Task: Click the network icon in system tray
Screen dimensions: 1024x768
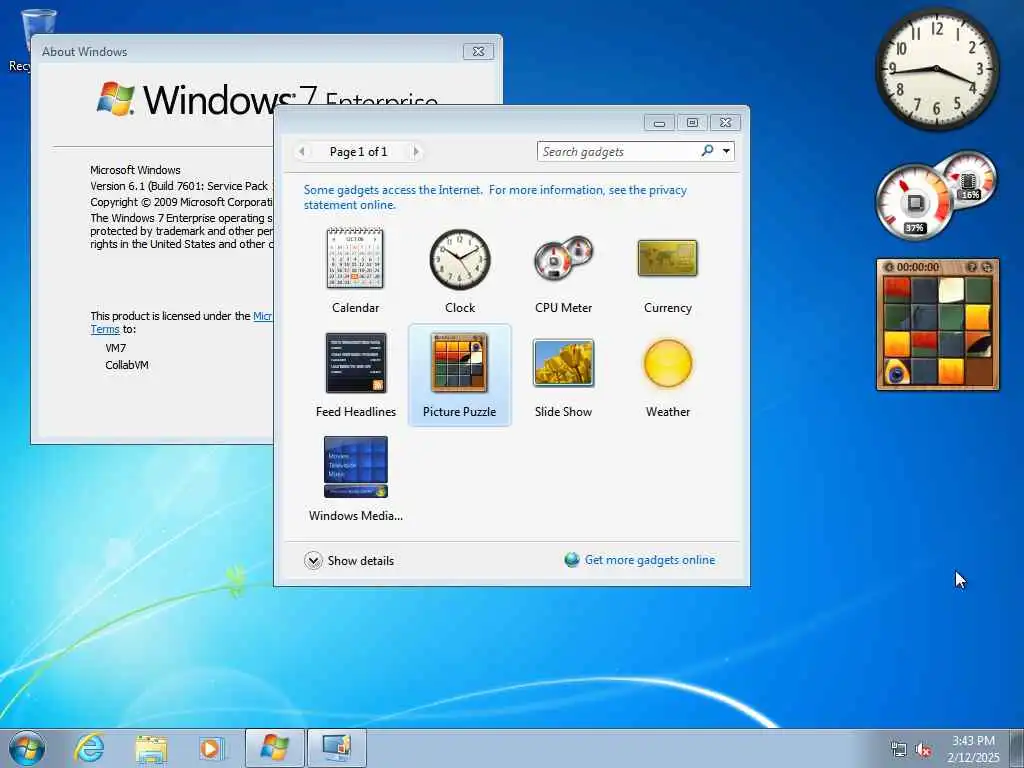Action: coord(899,749)
